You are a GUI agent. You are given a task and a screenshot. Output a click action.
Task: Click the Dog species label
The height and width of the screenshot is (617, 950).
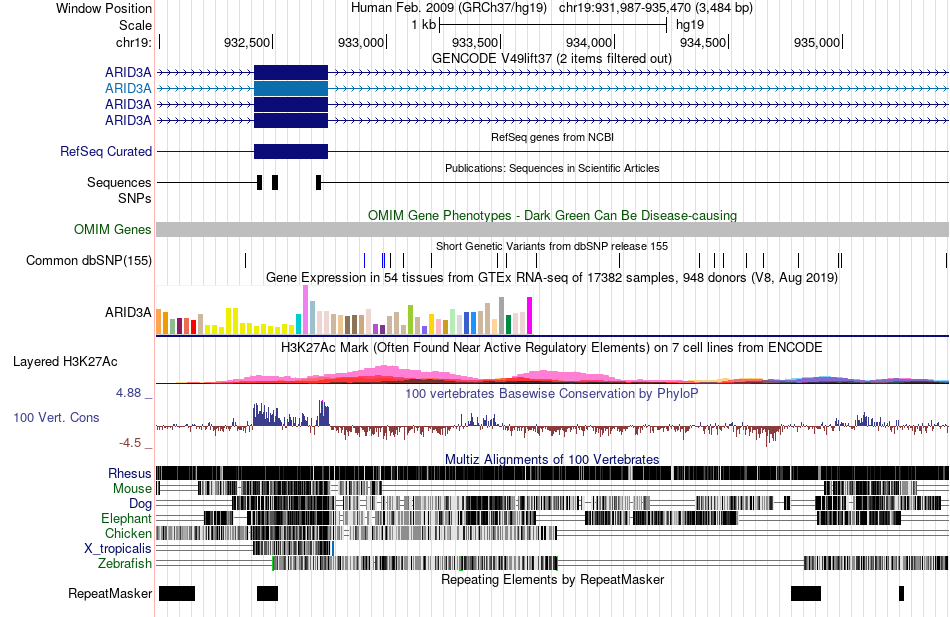coord(140,504)
